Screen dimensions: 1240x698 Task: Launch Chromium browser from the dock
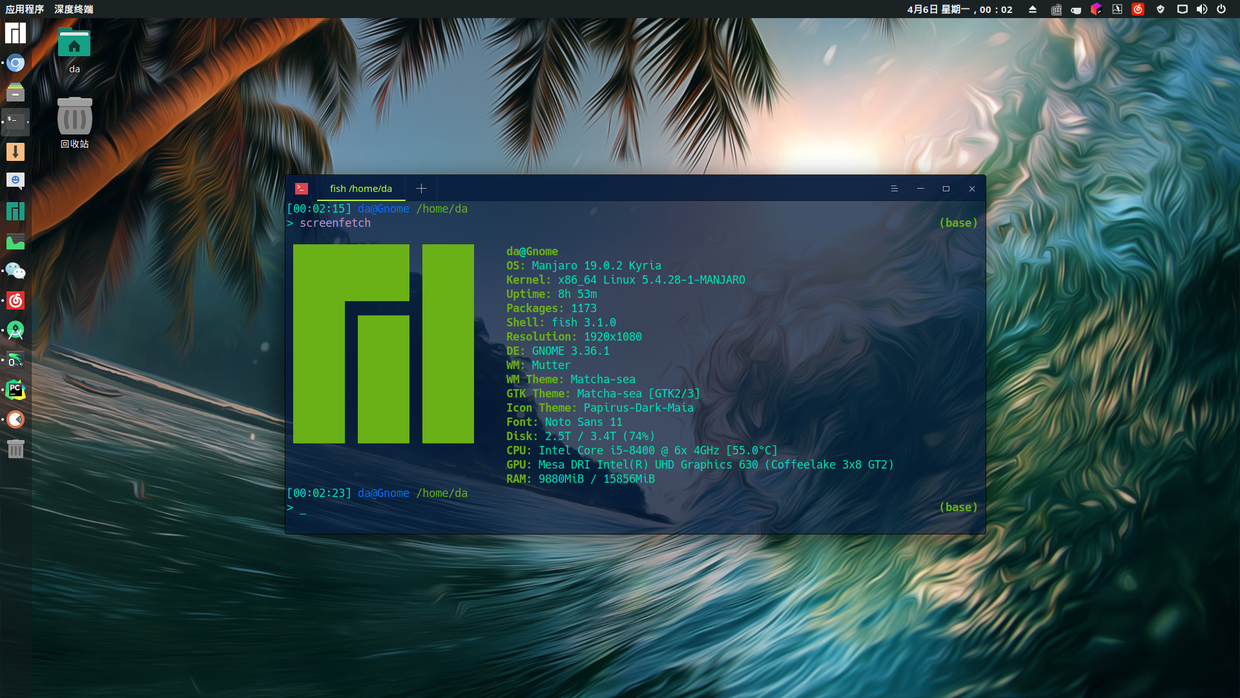click(x=15, y=63)
